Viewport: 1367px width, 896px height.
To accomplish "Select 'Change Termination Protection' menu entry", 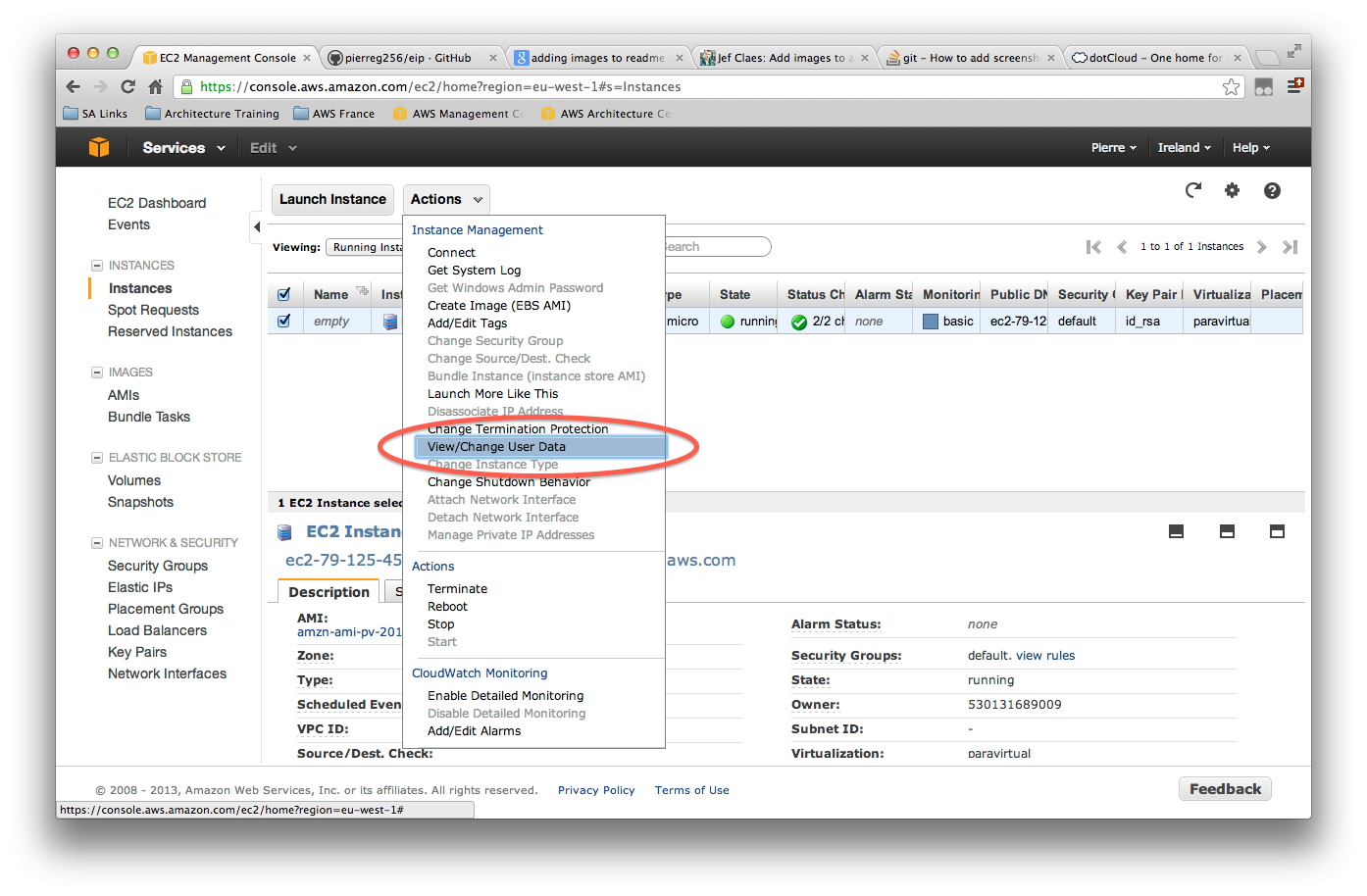I will pos(518,429).
